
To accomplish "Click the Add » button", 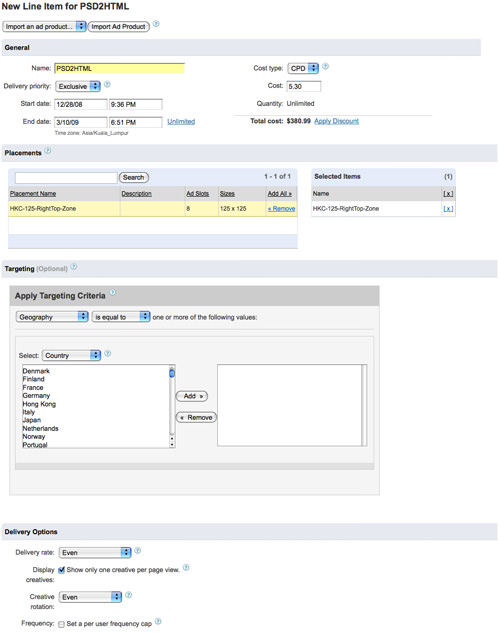I will pyautogui.click(x=192, y=396).
